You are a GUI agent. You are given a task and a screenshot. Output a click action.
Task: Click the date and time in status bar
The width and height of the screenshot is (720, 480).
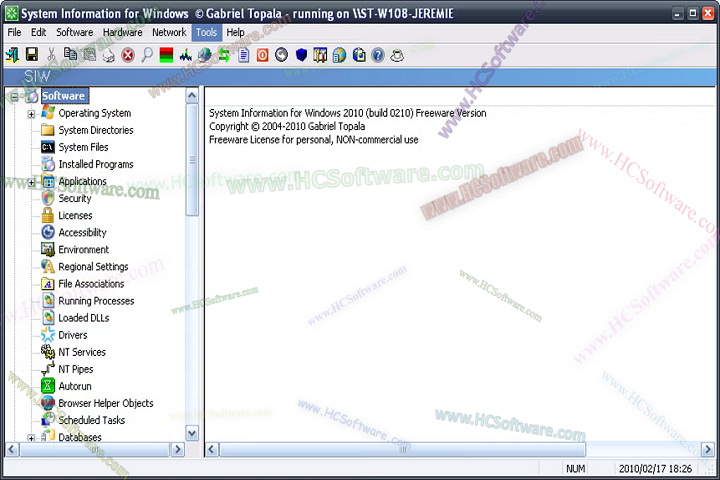[x=655, y=469]
